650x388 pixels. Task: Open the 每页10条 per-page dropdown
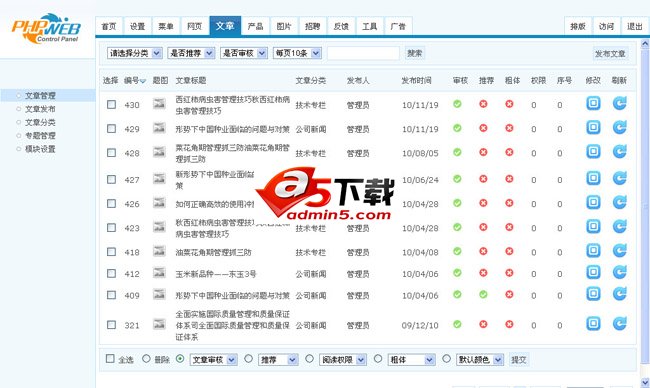297,53
